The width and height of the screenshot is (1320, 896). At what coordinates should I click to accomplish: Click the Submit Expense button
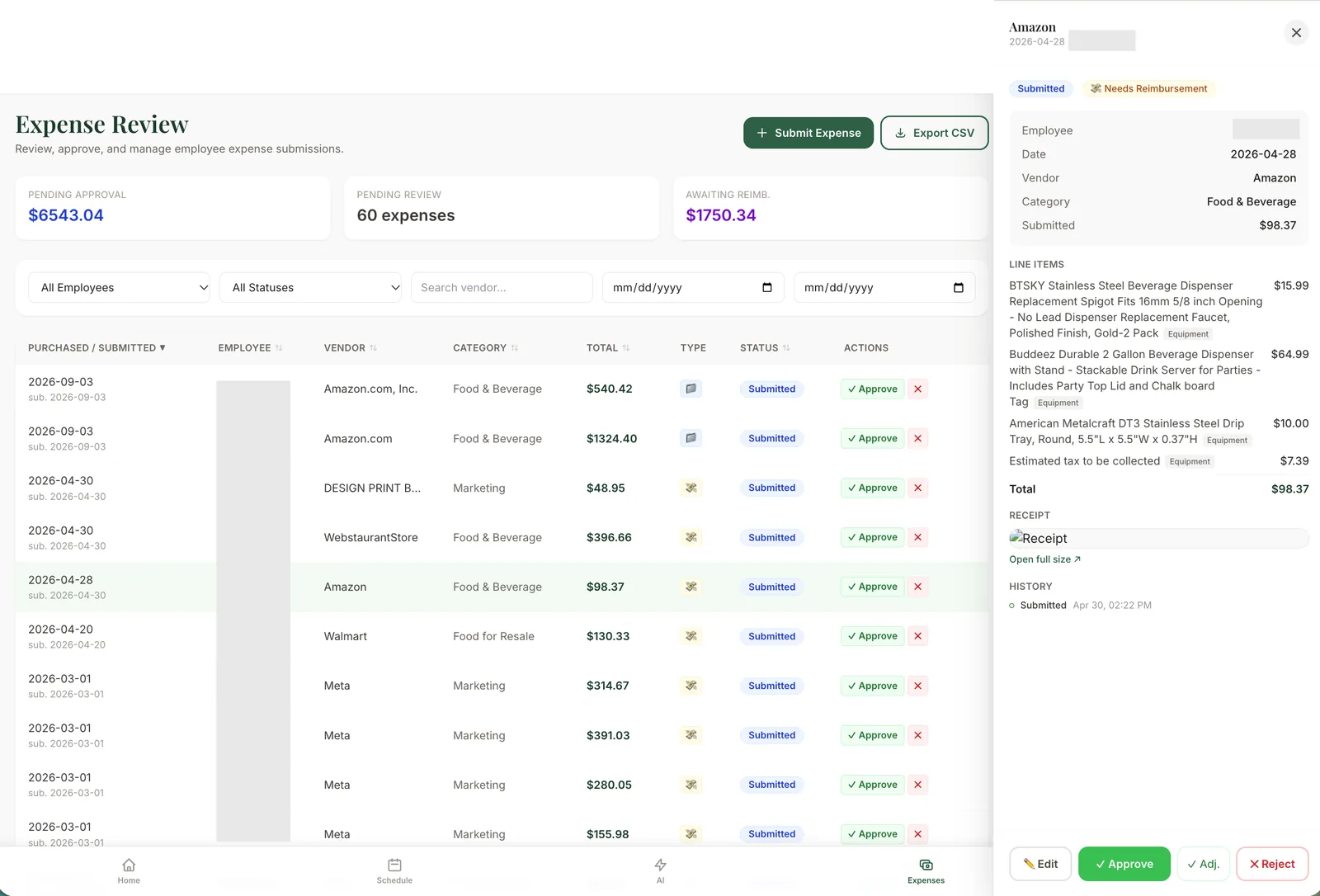[808, 133]
